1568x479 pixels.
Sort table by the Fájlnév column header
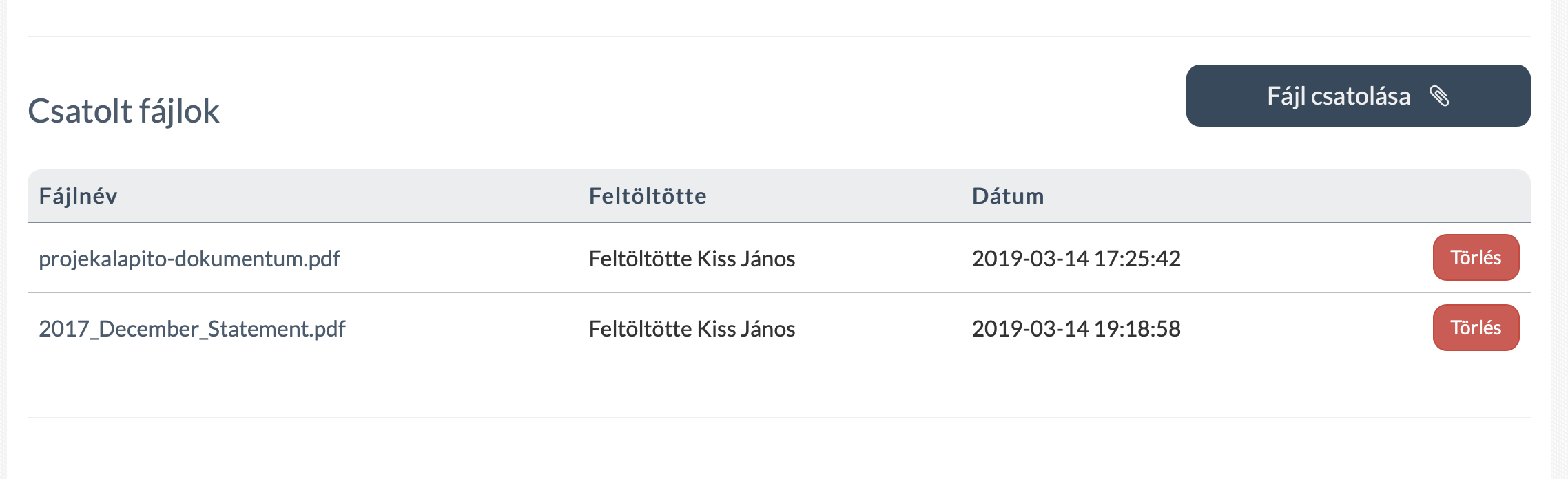(x=77, y=196)
